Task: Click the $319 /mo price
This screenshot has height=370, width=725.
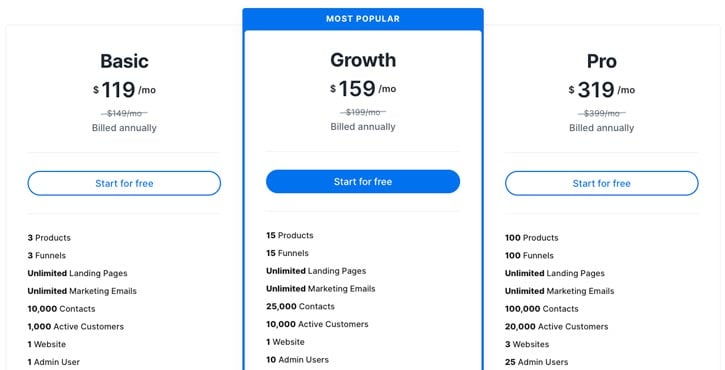Action: [602, 90]
